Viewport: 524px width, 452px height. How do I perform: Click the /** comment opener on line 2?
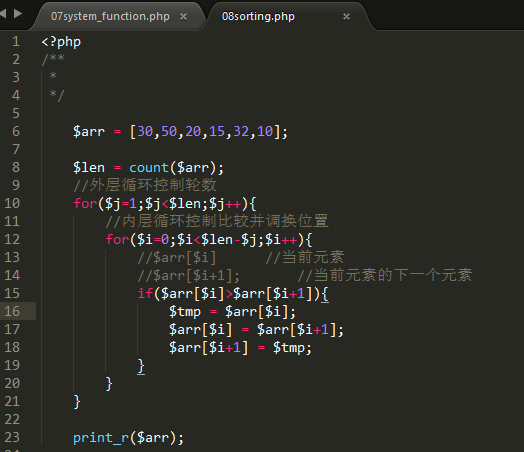pyautogui.click(x=53, y=60)
